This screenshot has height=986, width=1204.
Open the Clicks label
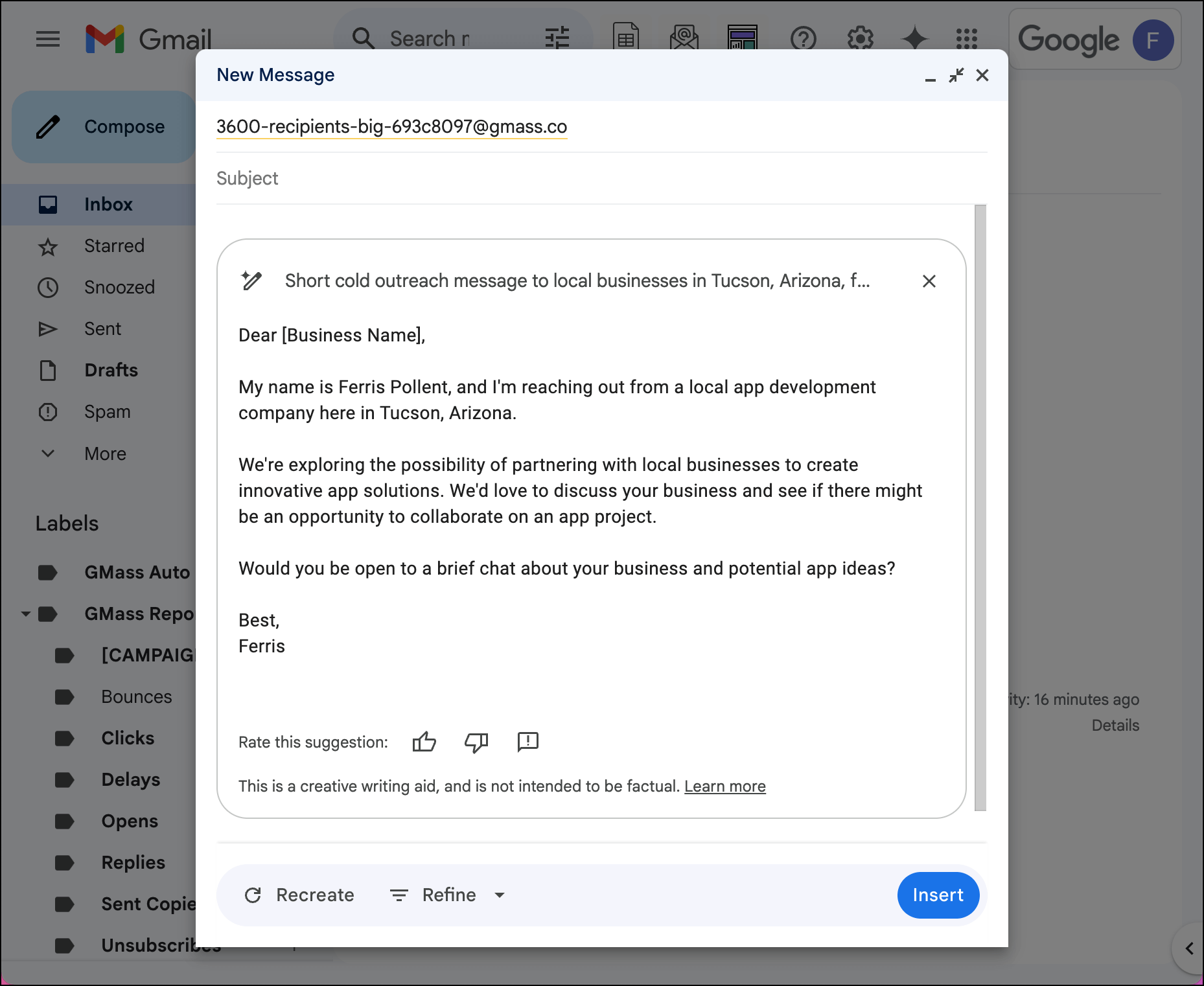click(x=128, y=739)
